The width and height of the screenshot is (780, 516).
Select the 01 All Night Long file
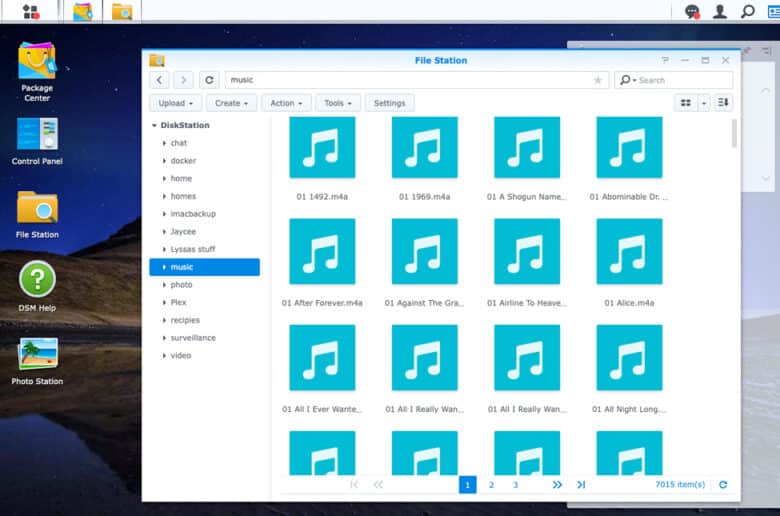pos(629,369)
